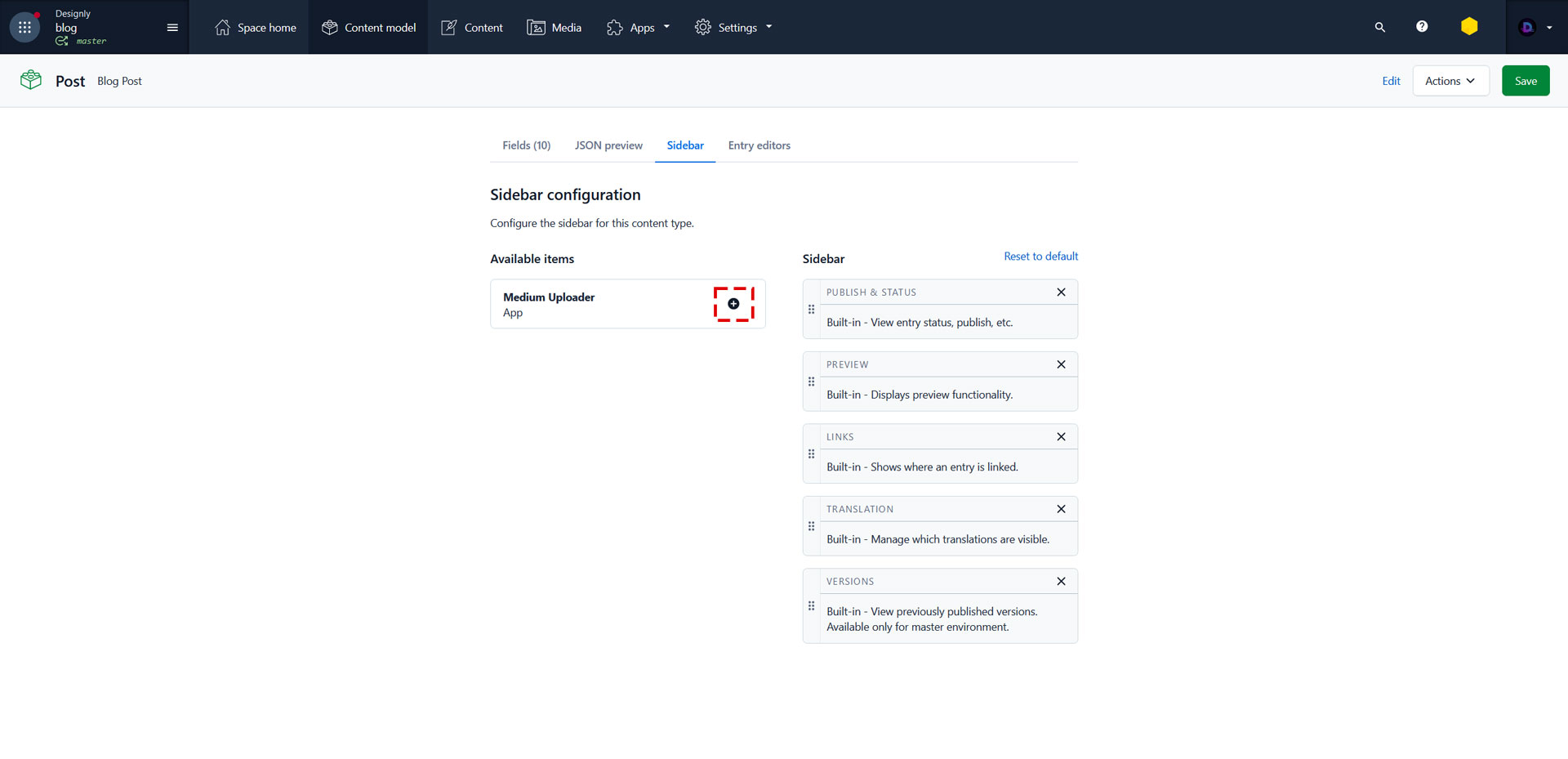Expand the Settings dropdown menu

pyautogui.click(x=733, y=28)
